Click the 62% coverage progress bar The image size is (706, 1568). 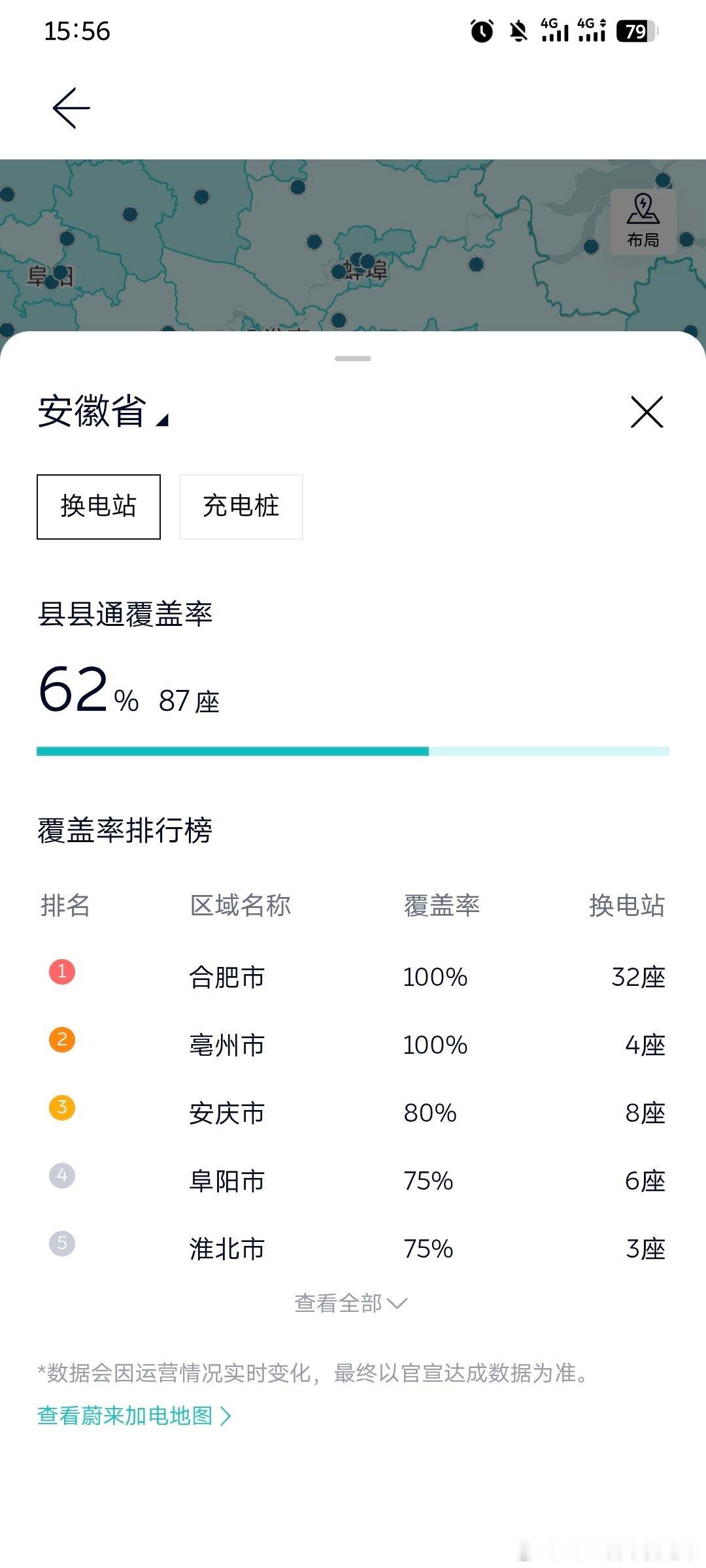(353, 751)
